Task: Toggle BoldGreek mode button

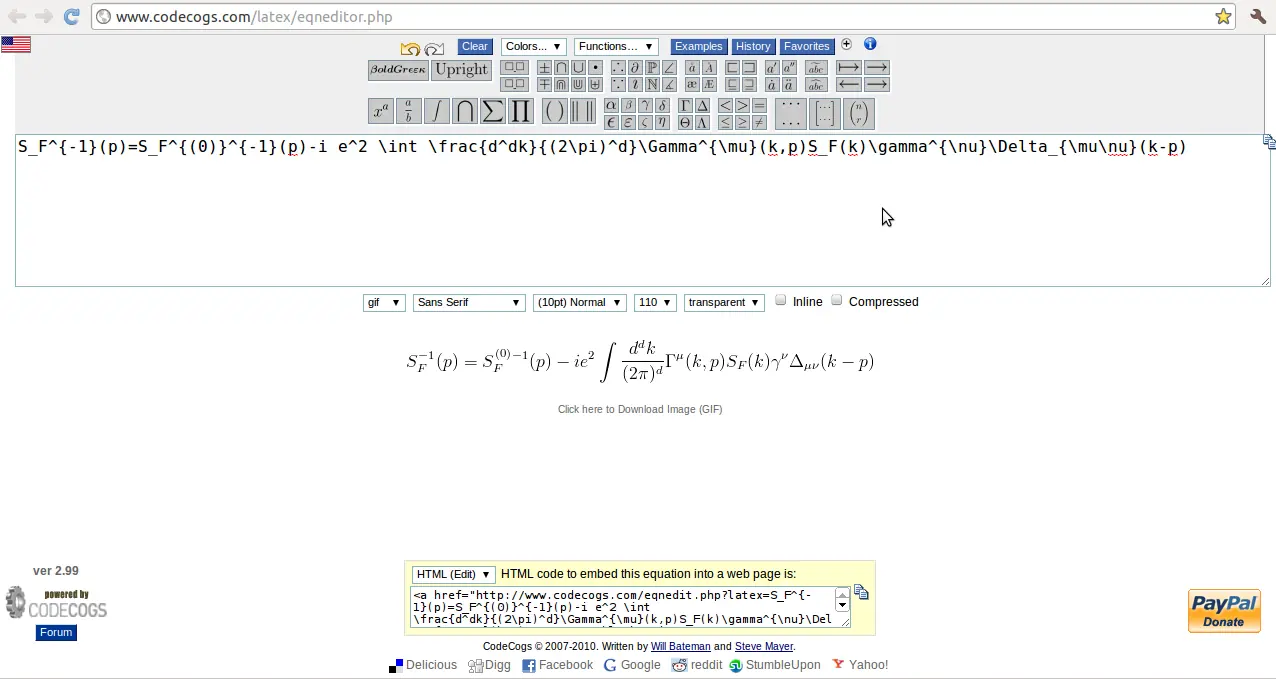Action: point(398,69)
